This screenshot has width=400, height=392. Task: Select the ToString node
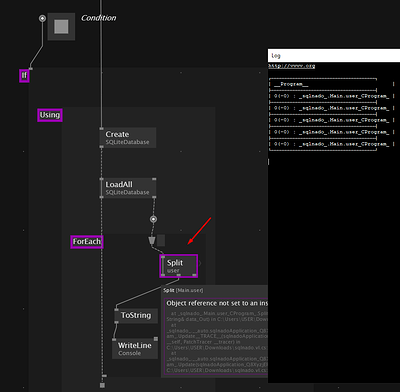[136, 315]
